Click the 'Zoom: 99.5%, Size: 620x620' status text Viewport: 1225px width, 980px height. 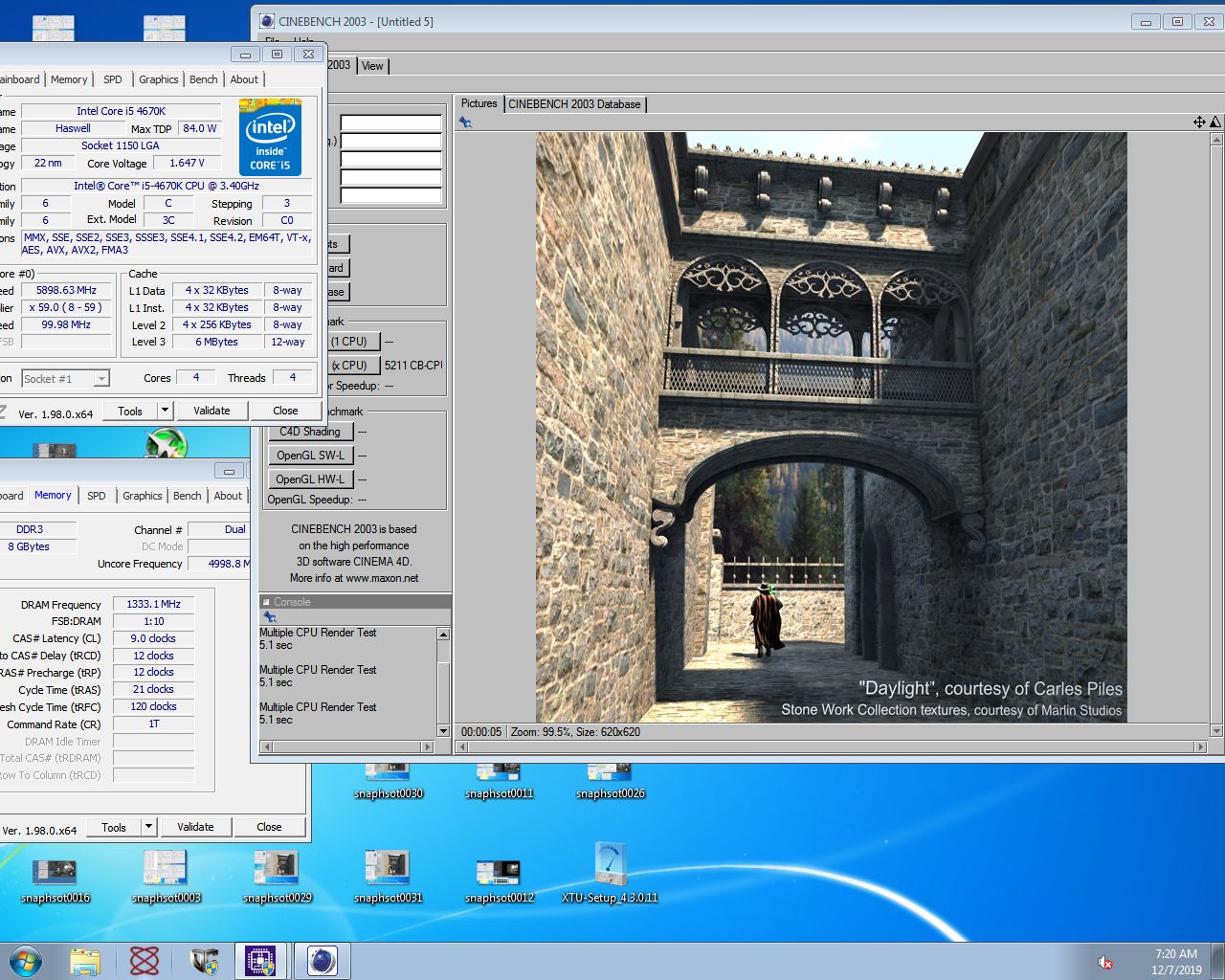[x=575, y=732]
